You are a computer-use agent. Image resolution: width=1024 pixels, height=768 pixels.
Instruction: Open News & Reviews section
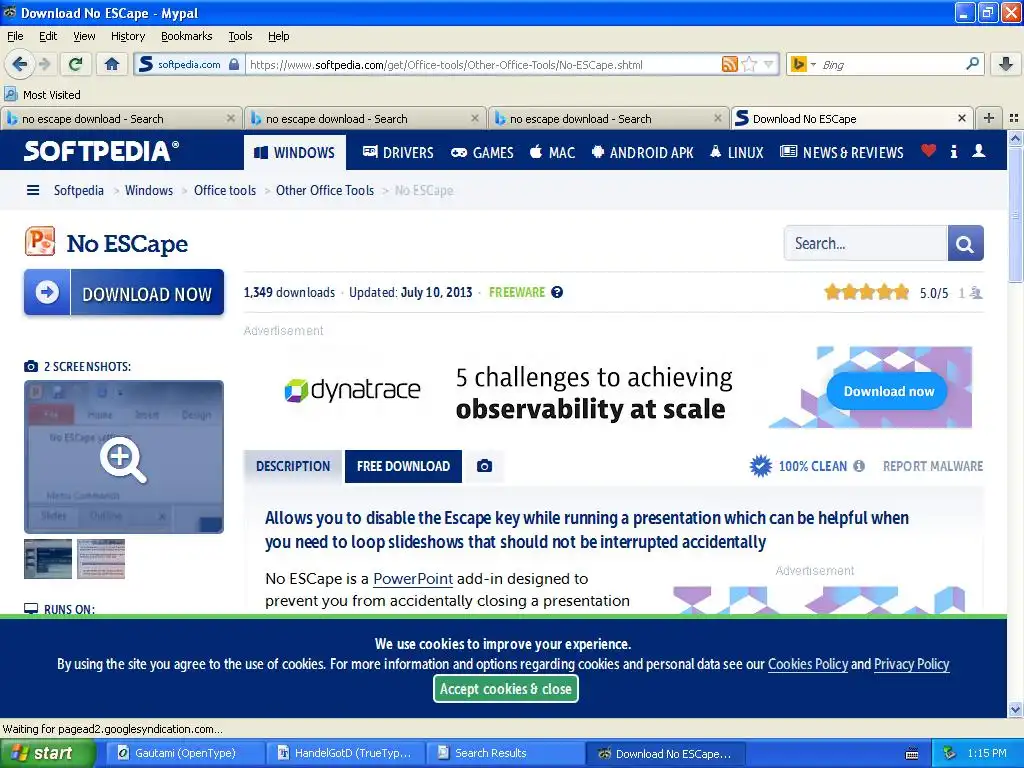[x=842, y=152]
